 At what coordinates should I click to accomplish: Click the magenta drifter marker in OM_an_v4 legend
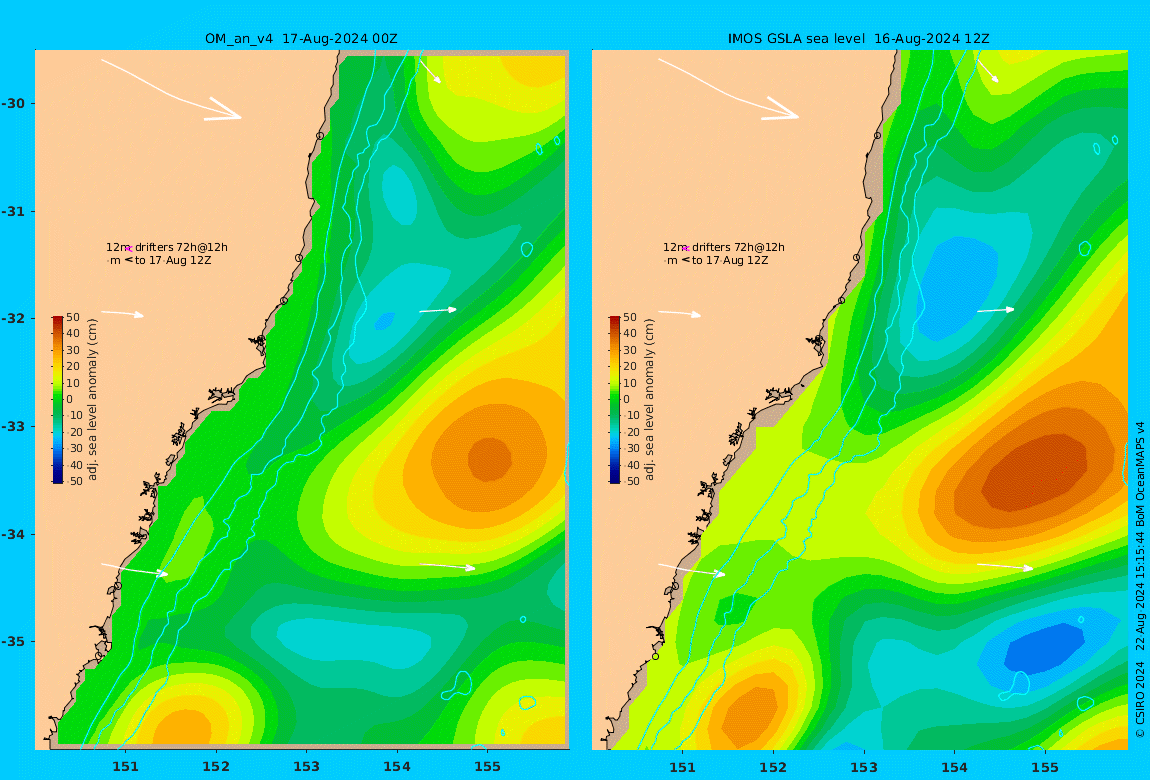(128, 249)
